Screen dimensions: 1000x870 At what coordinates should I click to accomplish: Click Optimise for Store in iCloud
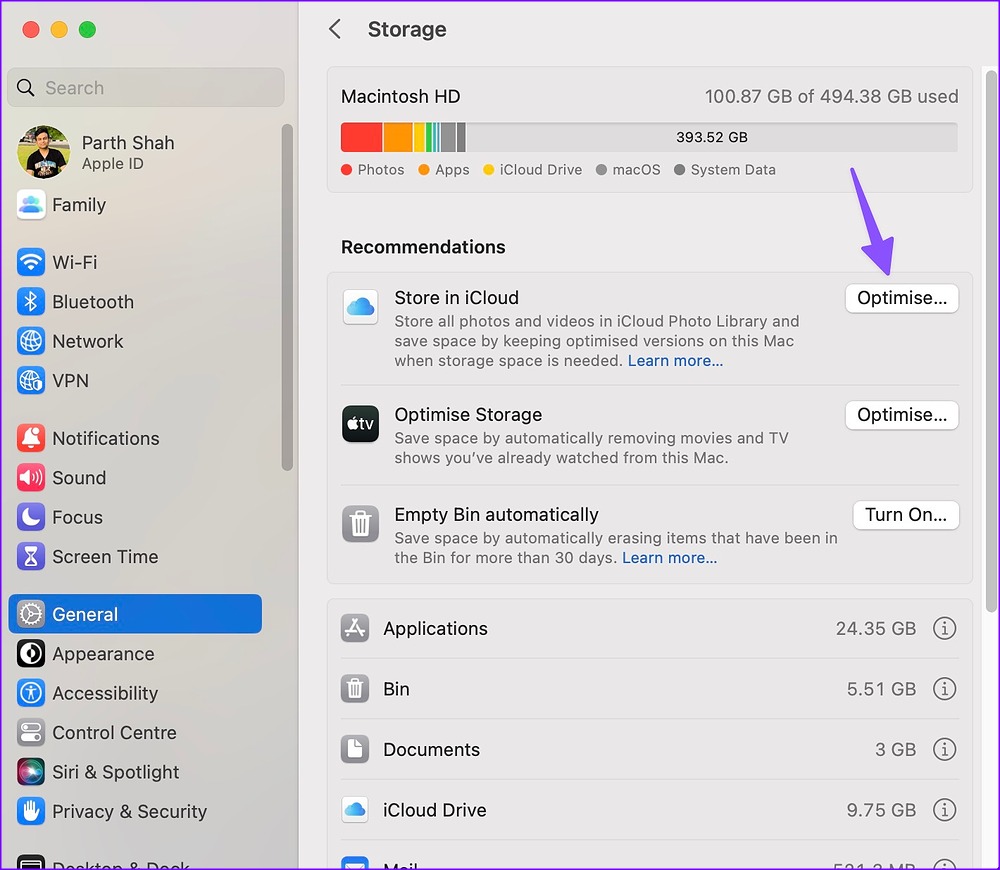click(901, 298)
